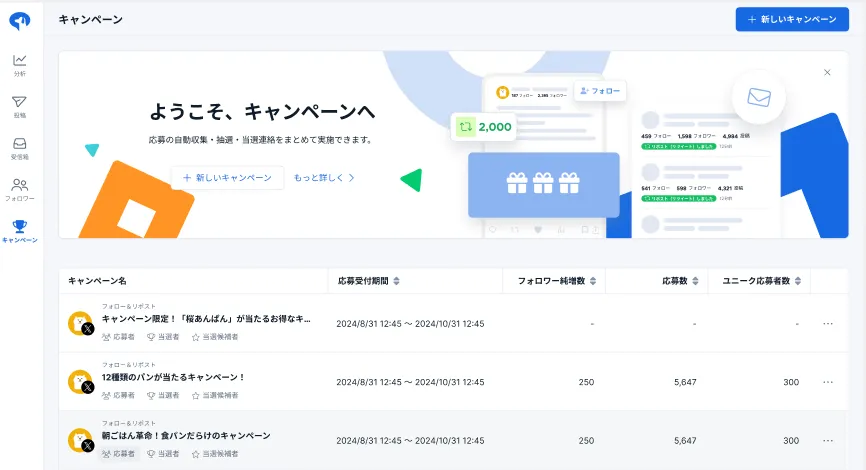Select the キャンペーン trophy icon
The width and height of the screenshot is (866, 470).
point(20,226)
